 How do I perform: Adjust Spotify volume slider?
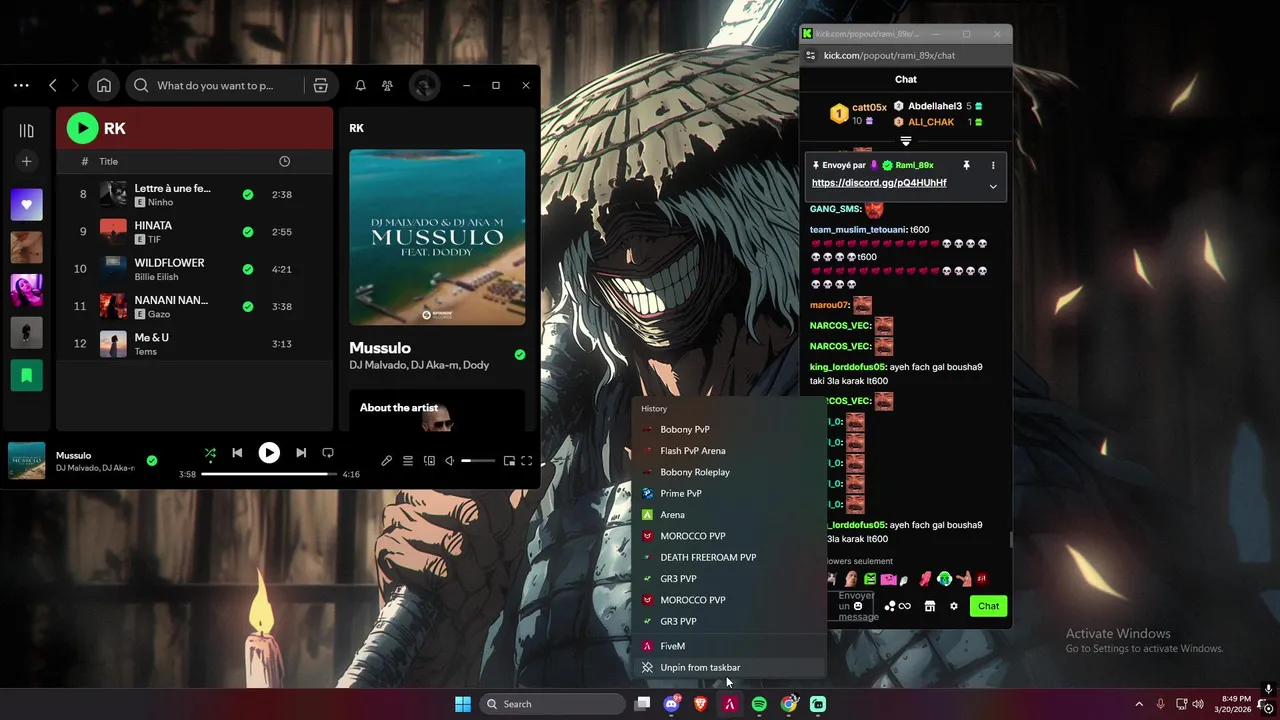click(x=478, y=461)
